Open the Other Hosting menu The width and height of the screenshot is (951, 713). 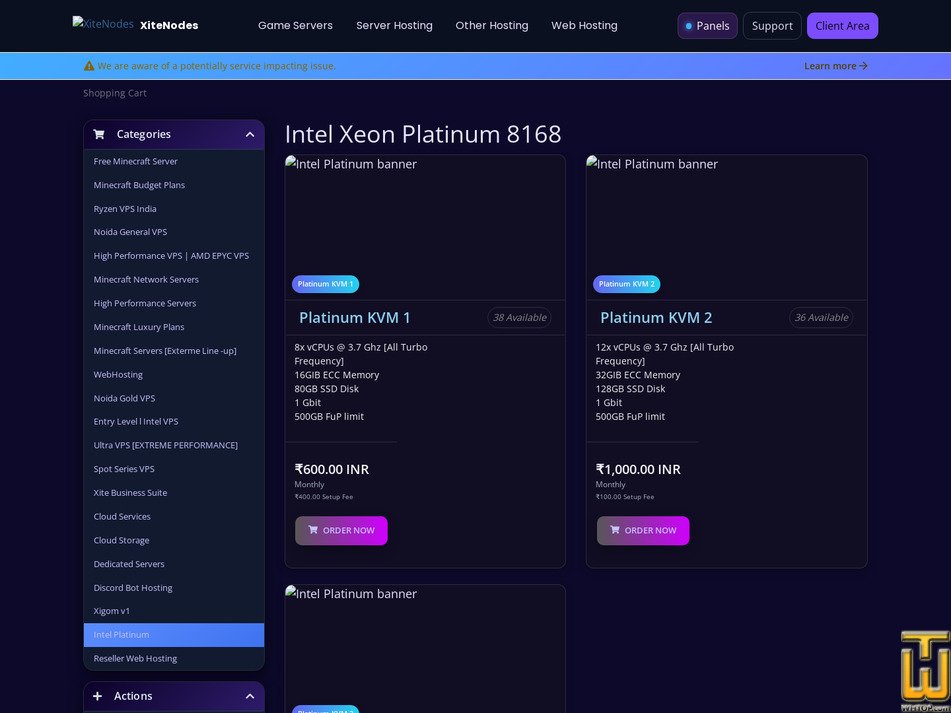pyautogui.click(x=492, y=25)
